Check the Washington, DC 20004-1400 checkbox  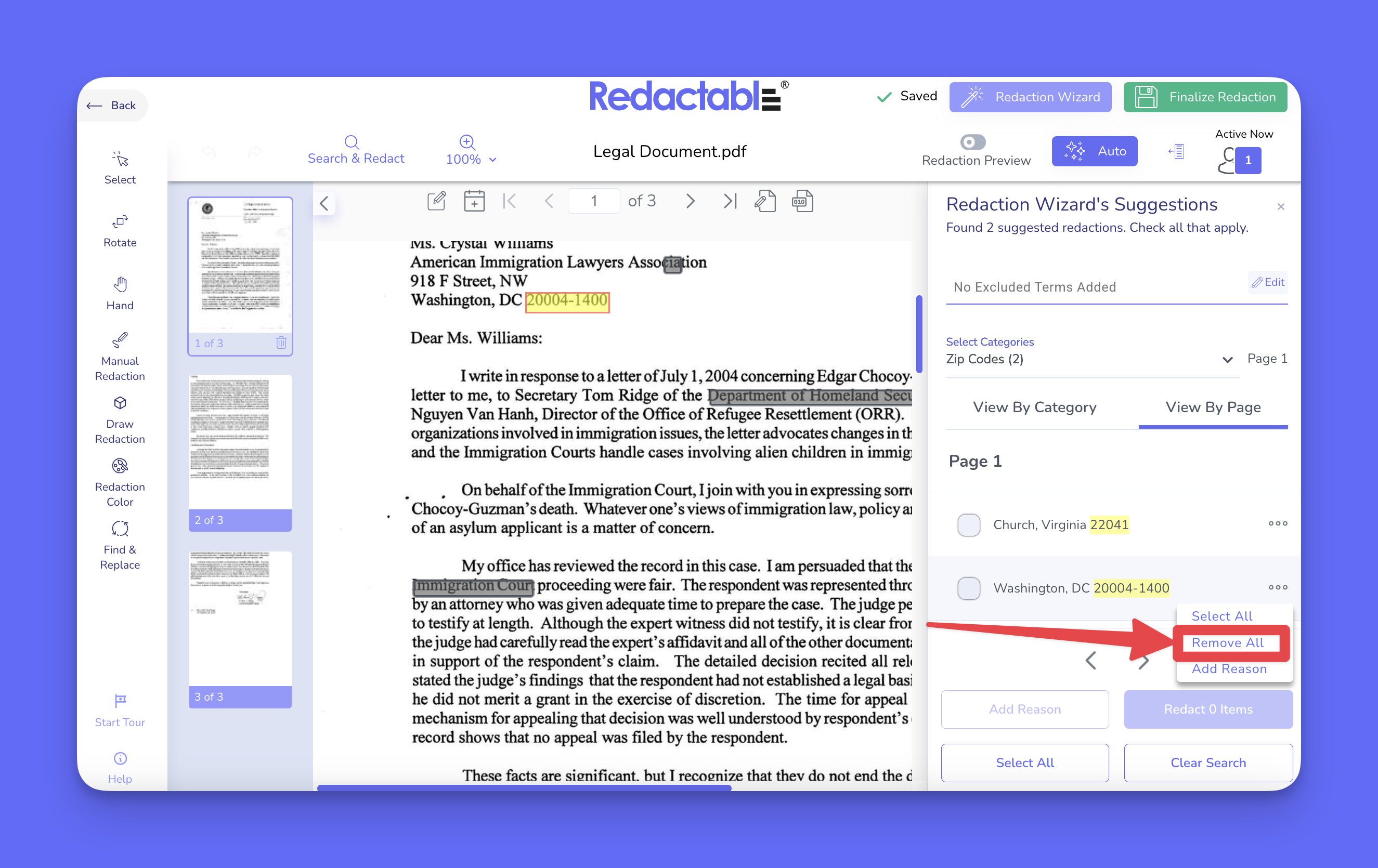click(968, 588)
